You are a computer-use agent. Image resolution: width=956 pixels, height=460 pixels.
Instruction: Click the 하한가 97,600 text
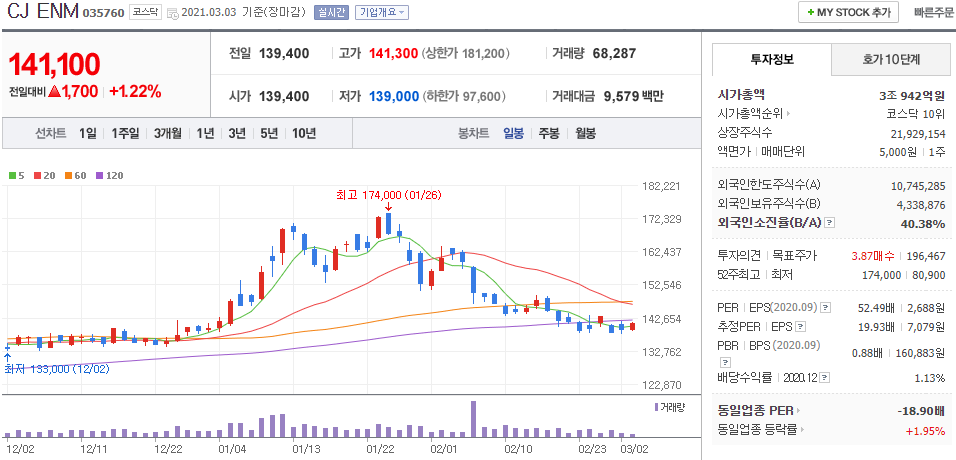(x=463, y=96)
